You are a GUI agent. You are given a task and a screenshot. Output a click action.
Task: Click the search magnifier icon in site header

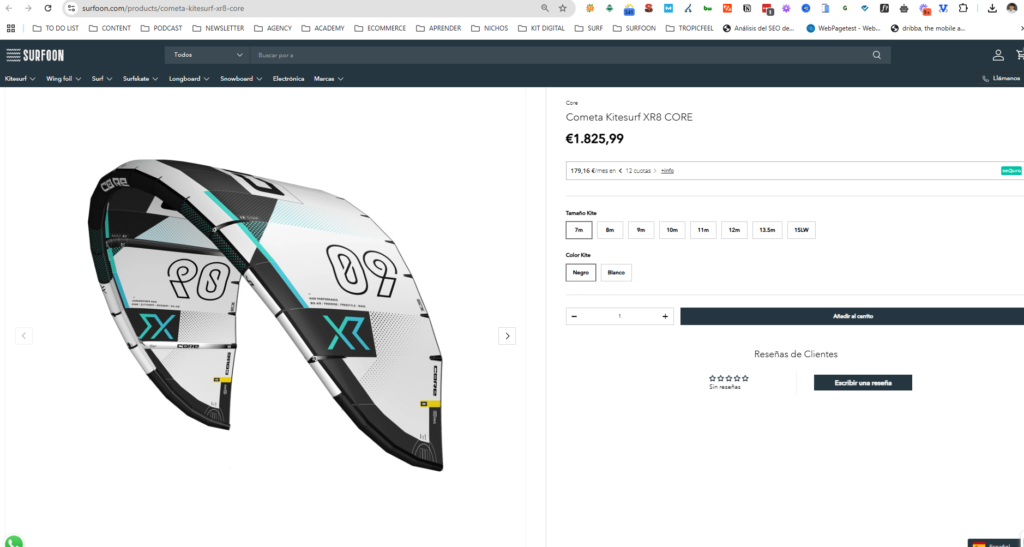877,55
